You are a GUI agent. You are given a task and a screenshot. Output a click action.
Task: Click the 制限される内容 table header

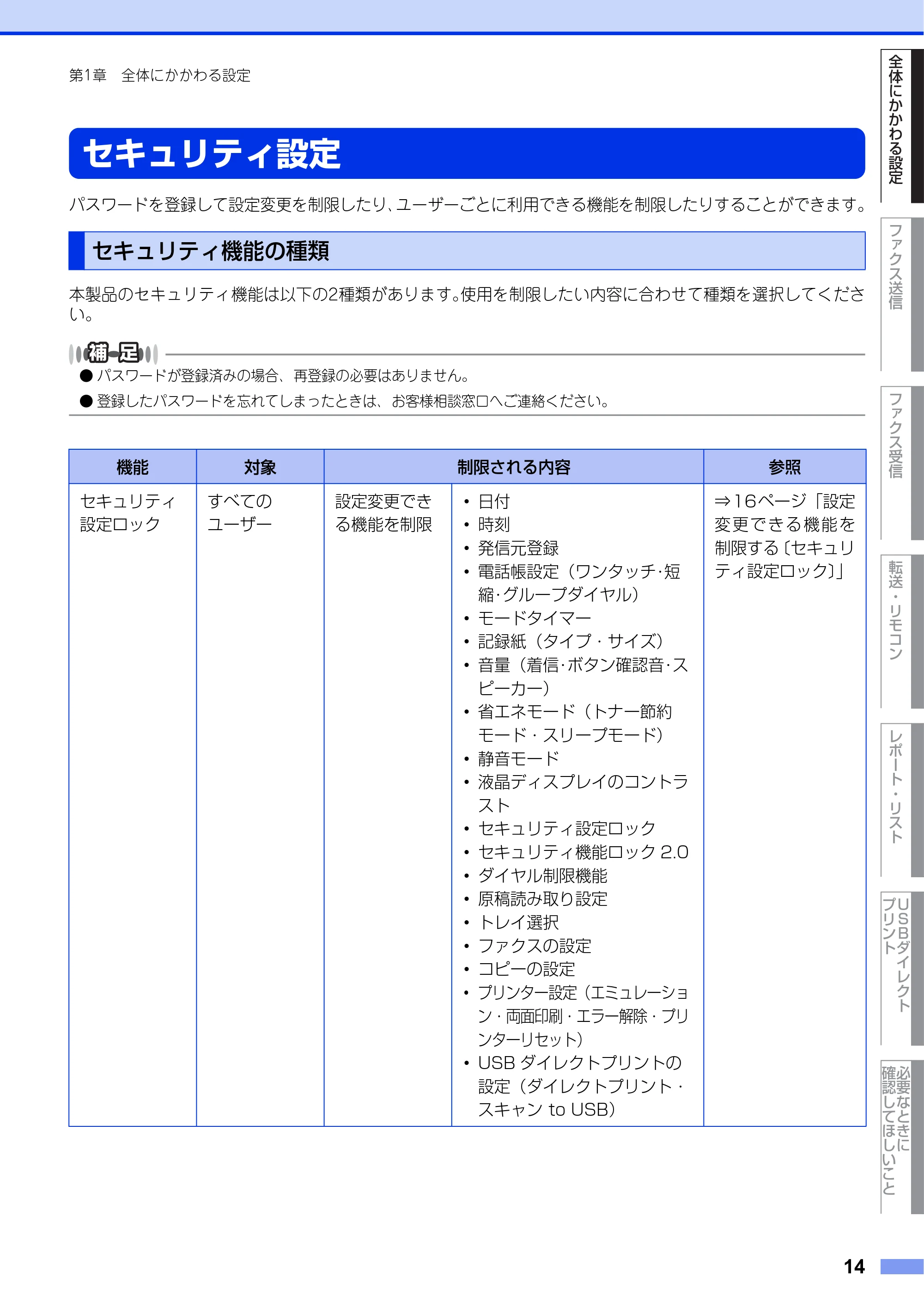tap(514, 467)
